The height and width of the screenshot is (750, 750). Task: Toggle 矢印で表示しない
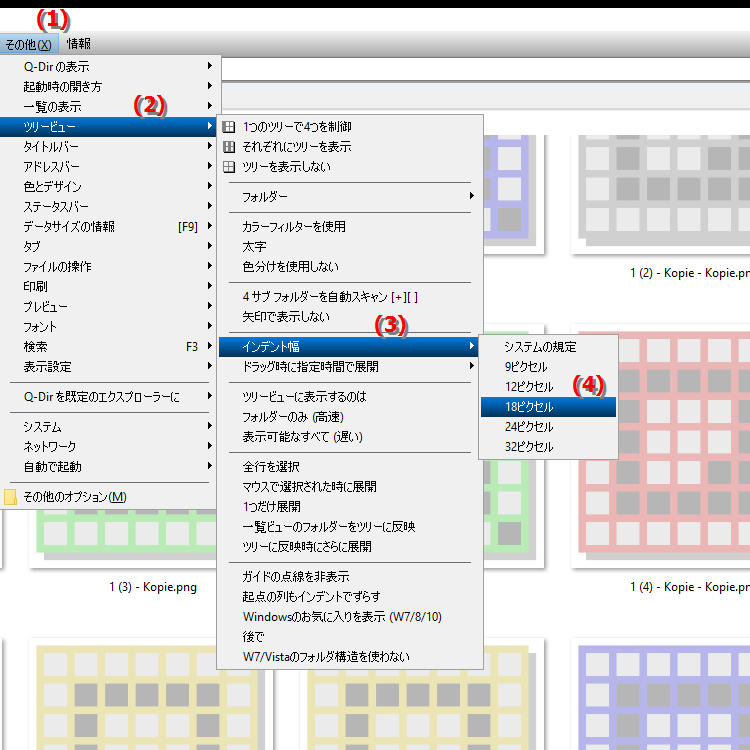click(x=350, y=317)
